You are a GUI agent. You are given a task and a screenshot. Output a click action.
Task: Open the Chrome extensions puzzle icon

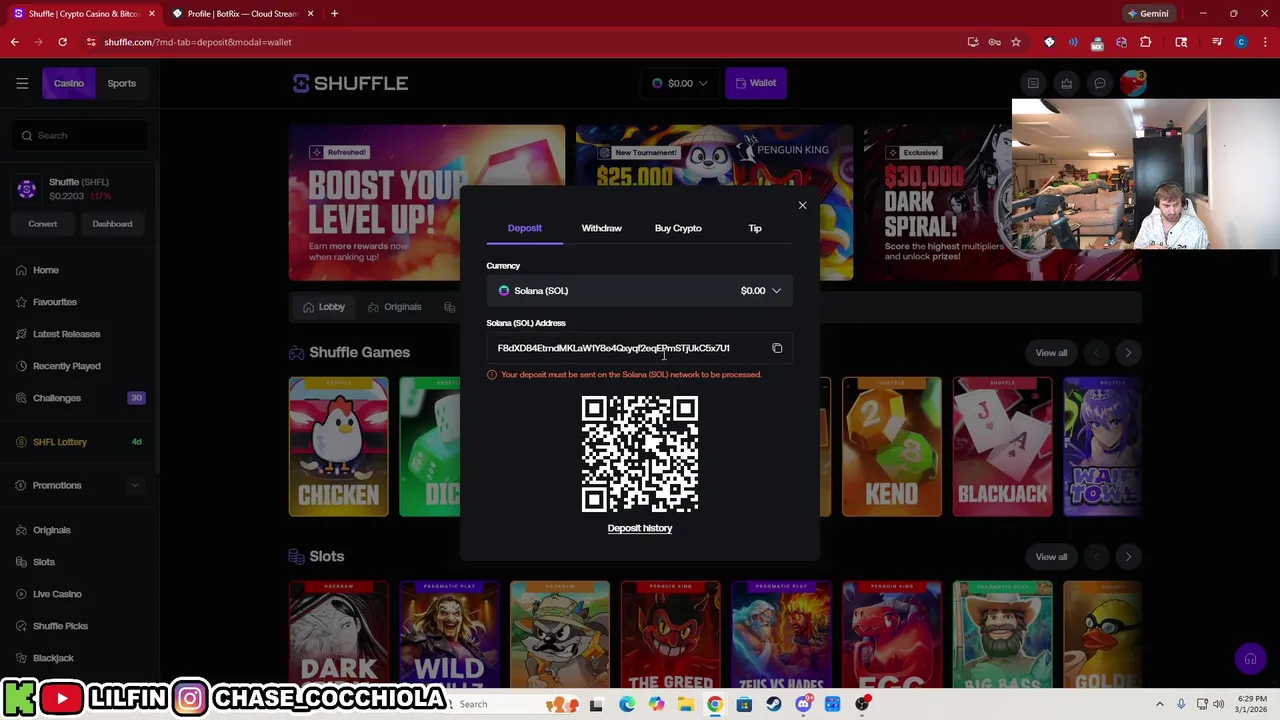(1145, 42)
